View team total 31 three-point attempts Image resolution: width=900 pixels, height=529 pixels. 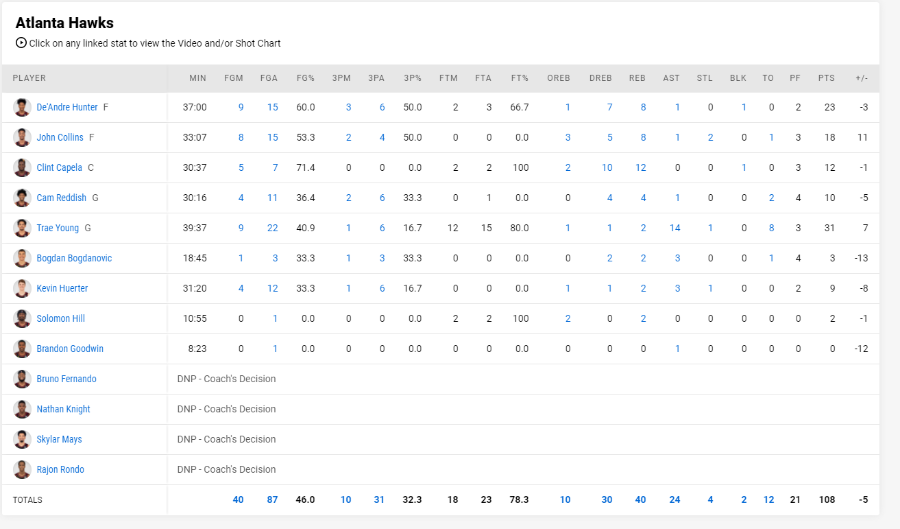(379, 500)
